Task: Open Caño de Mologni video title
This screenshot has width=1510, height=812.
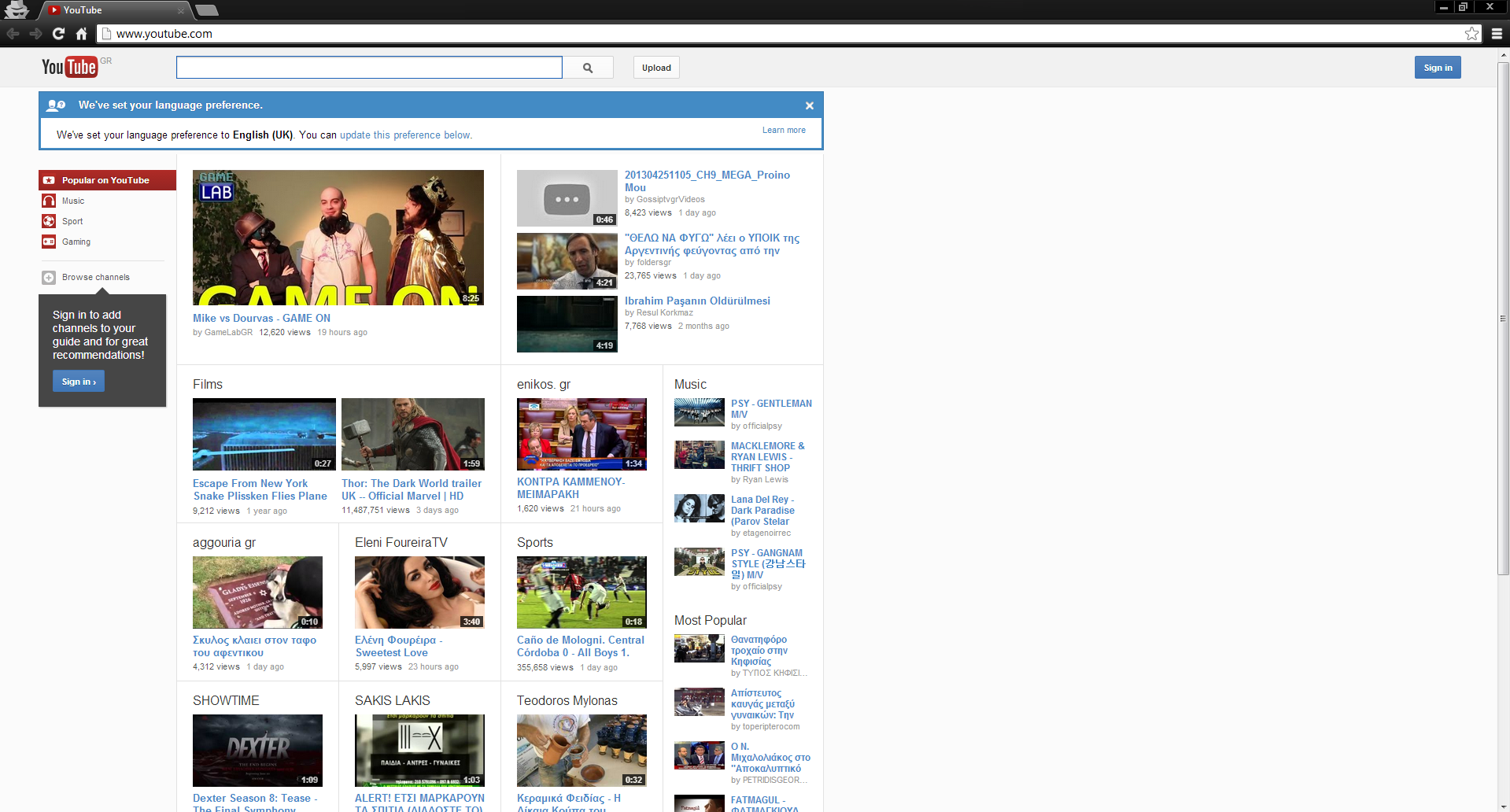Action: [x=581, y=646]
